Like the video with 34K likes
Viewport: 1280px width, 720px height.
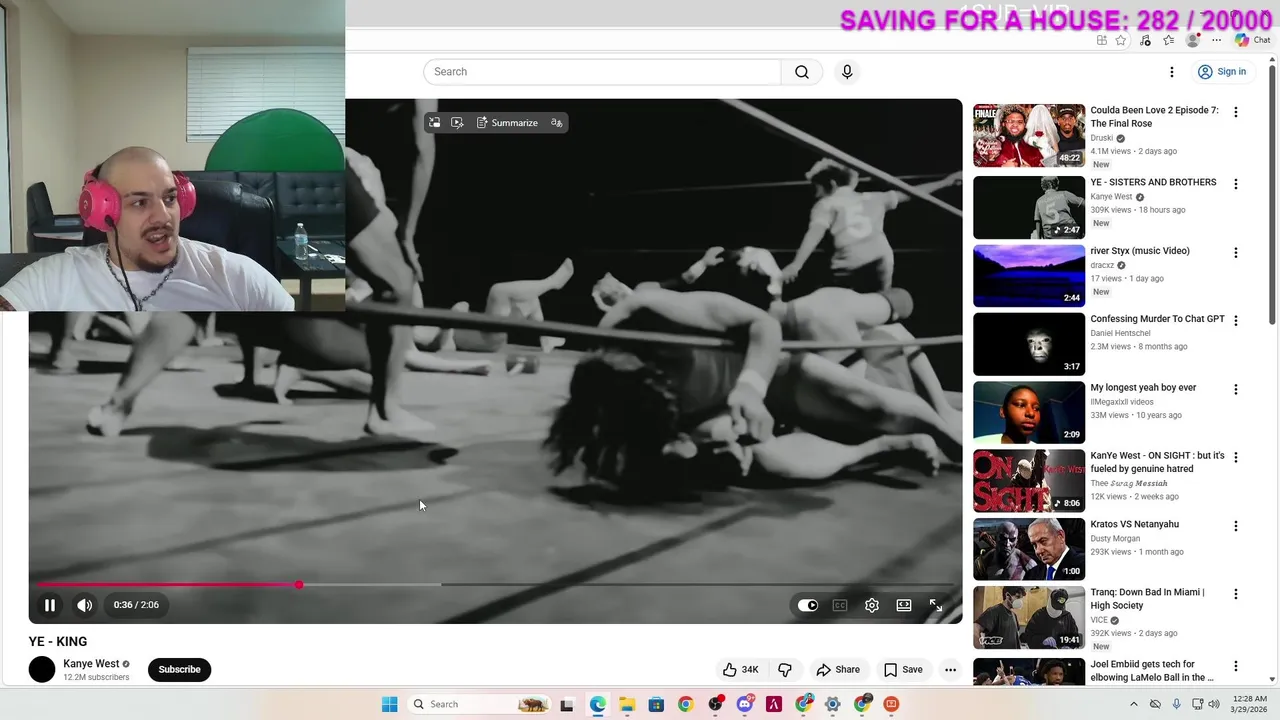[x=741, y=669]
